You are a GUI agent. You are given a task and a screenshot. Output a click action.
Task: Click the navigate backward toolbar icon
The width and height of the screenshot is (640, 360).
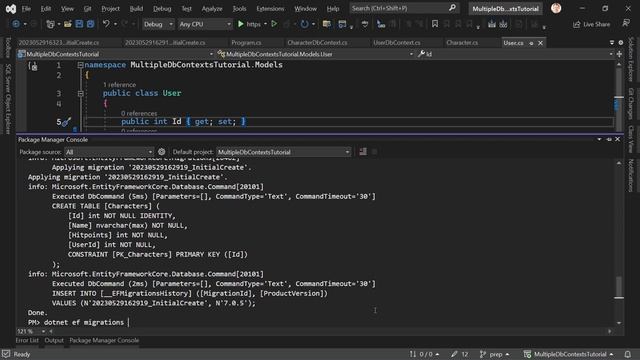coord(16,24)
